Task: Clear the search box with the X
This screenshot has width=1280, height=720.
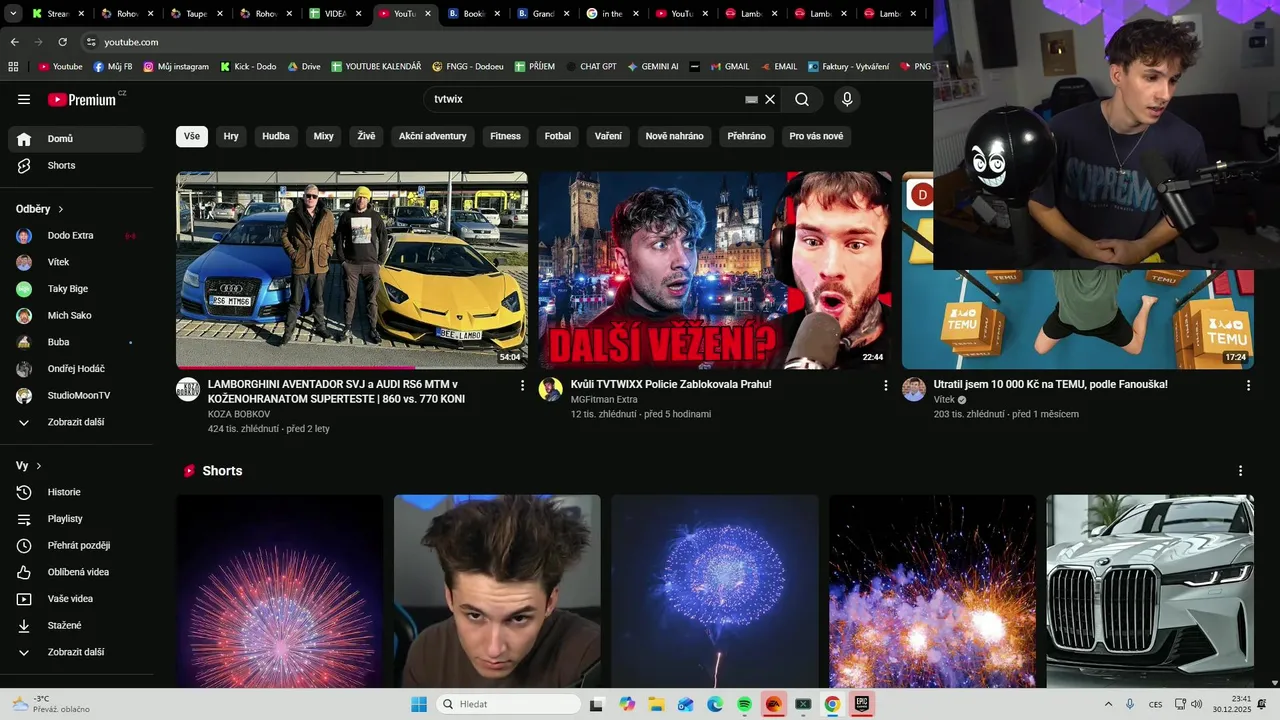Action: (x=770, y=99)
